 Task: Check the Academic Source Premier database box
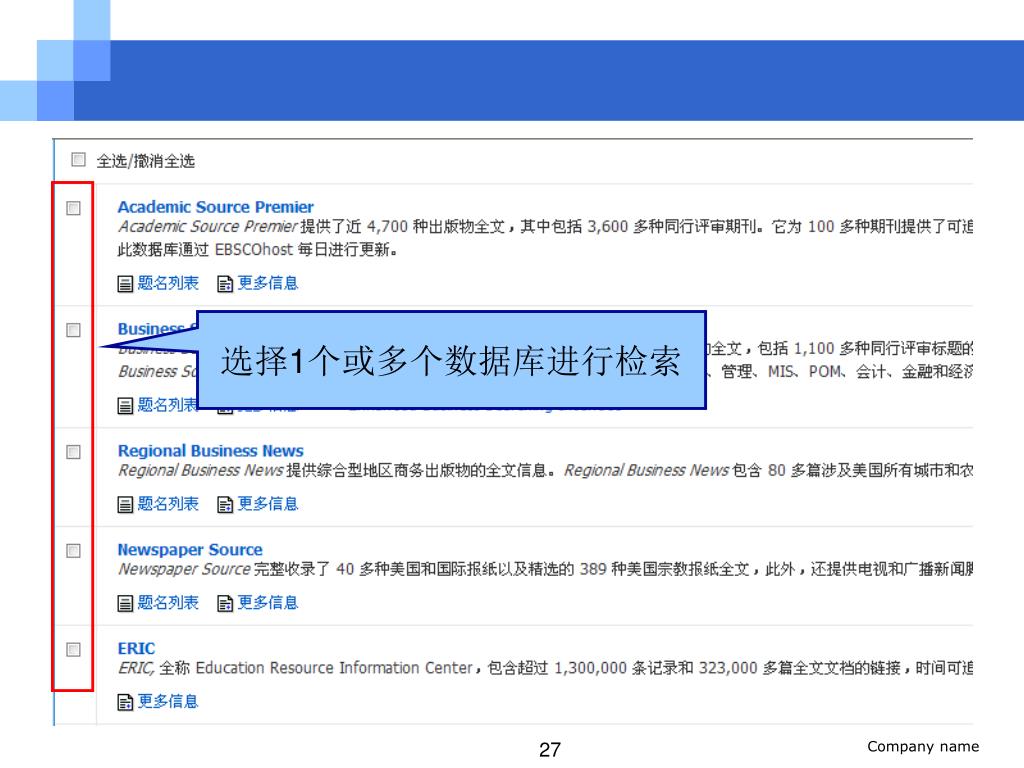coord(74,208)
